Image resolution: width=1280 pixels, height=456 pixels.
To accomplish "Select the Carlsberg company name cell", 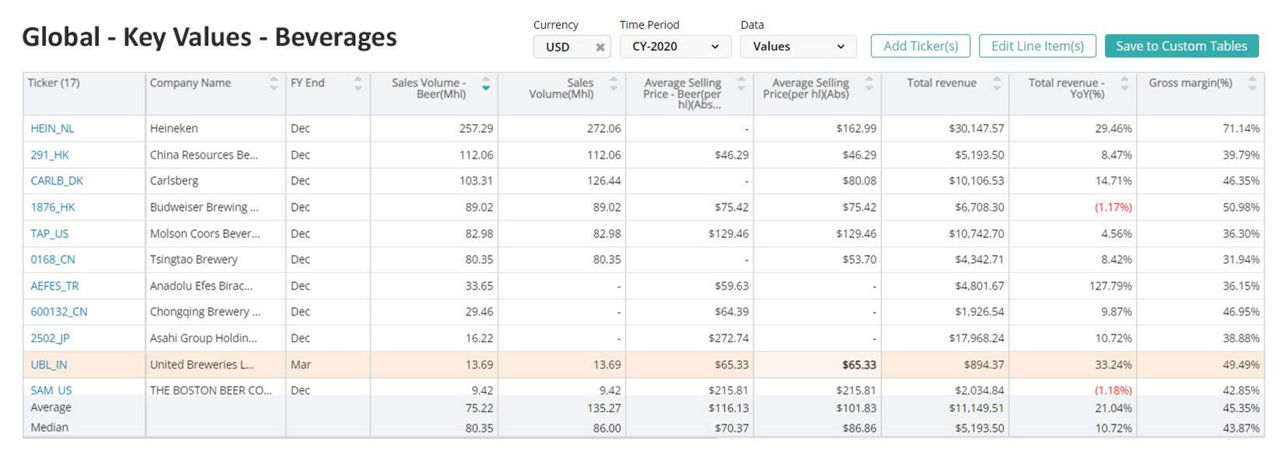I will (215, 181).
